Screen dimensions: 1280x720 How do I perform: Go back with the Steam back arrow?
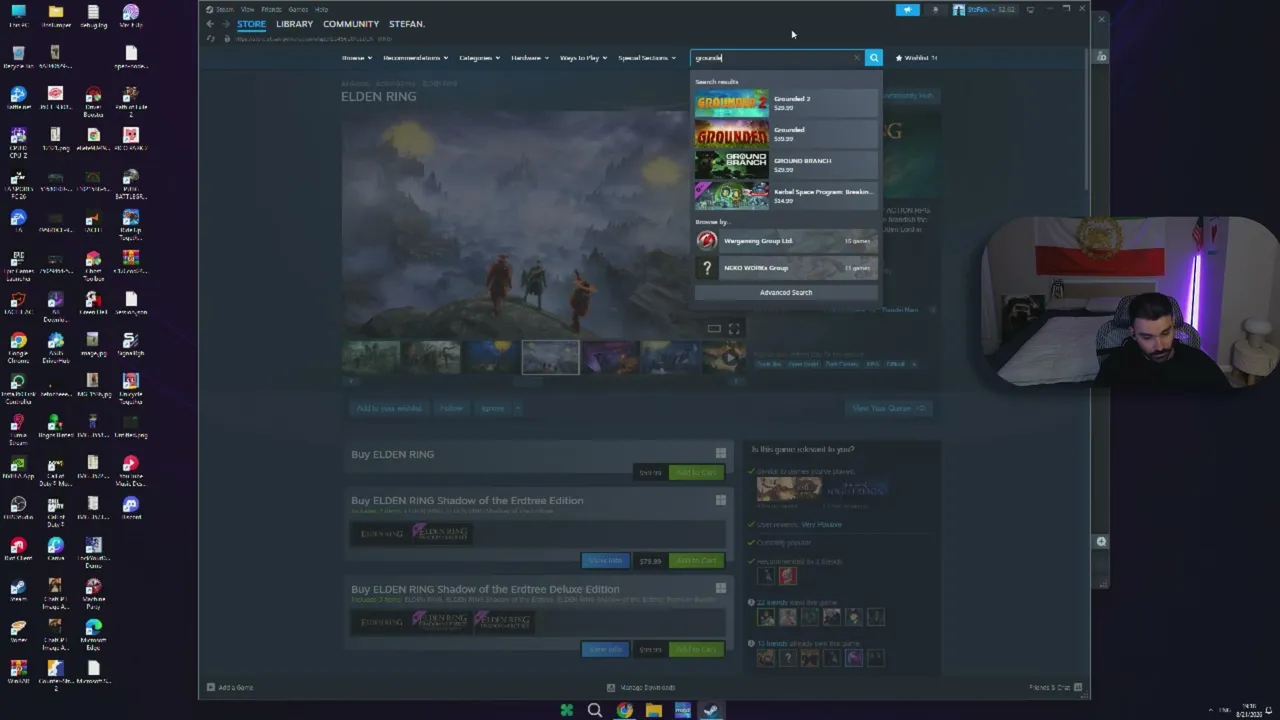210,24
